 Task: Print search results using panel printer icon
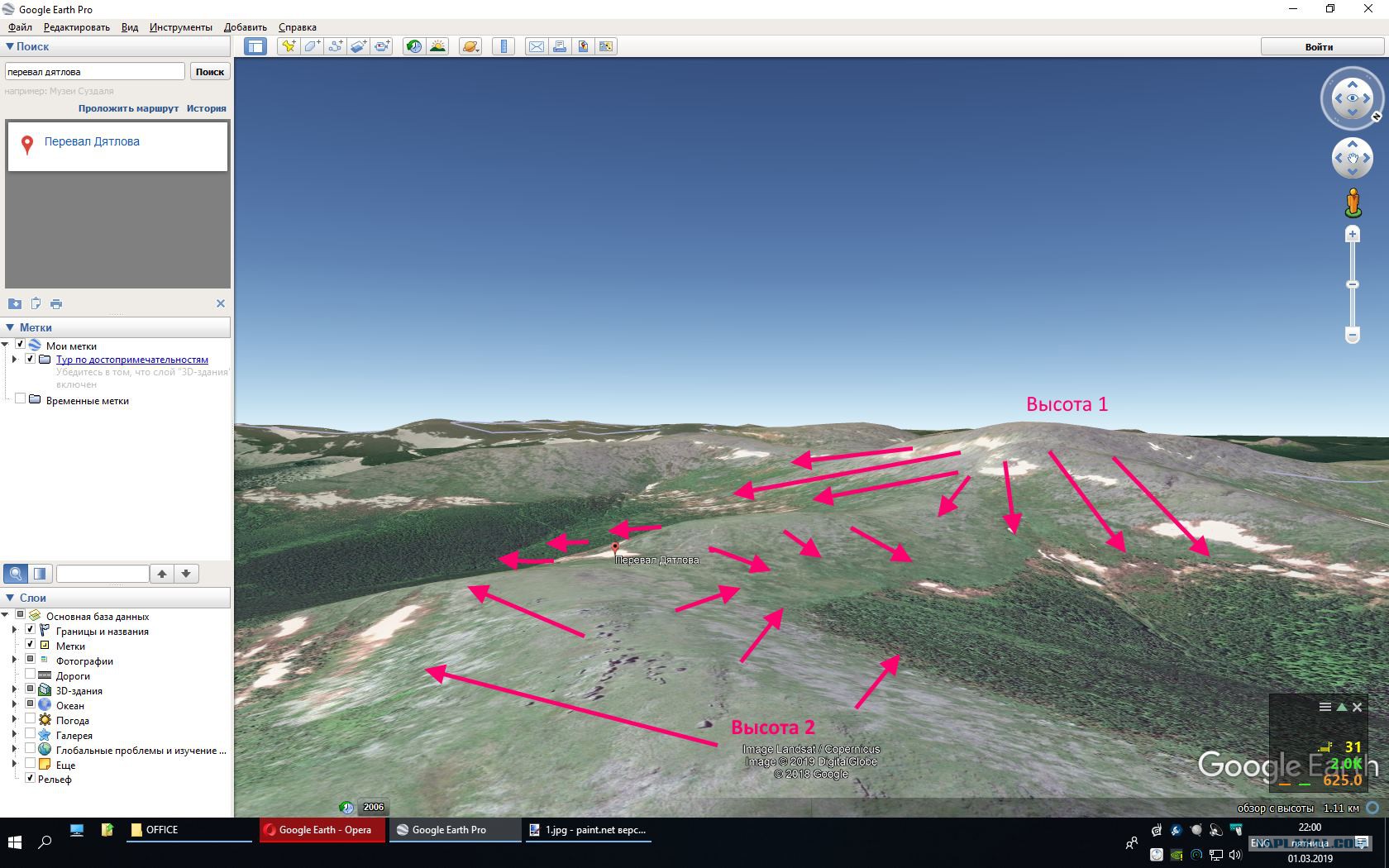(56, 303)
